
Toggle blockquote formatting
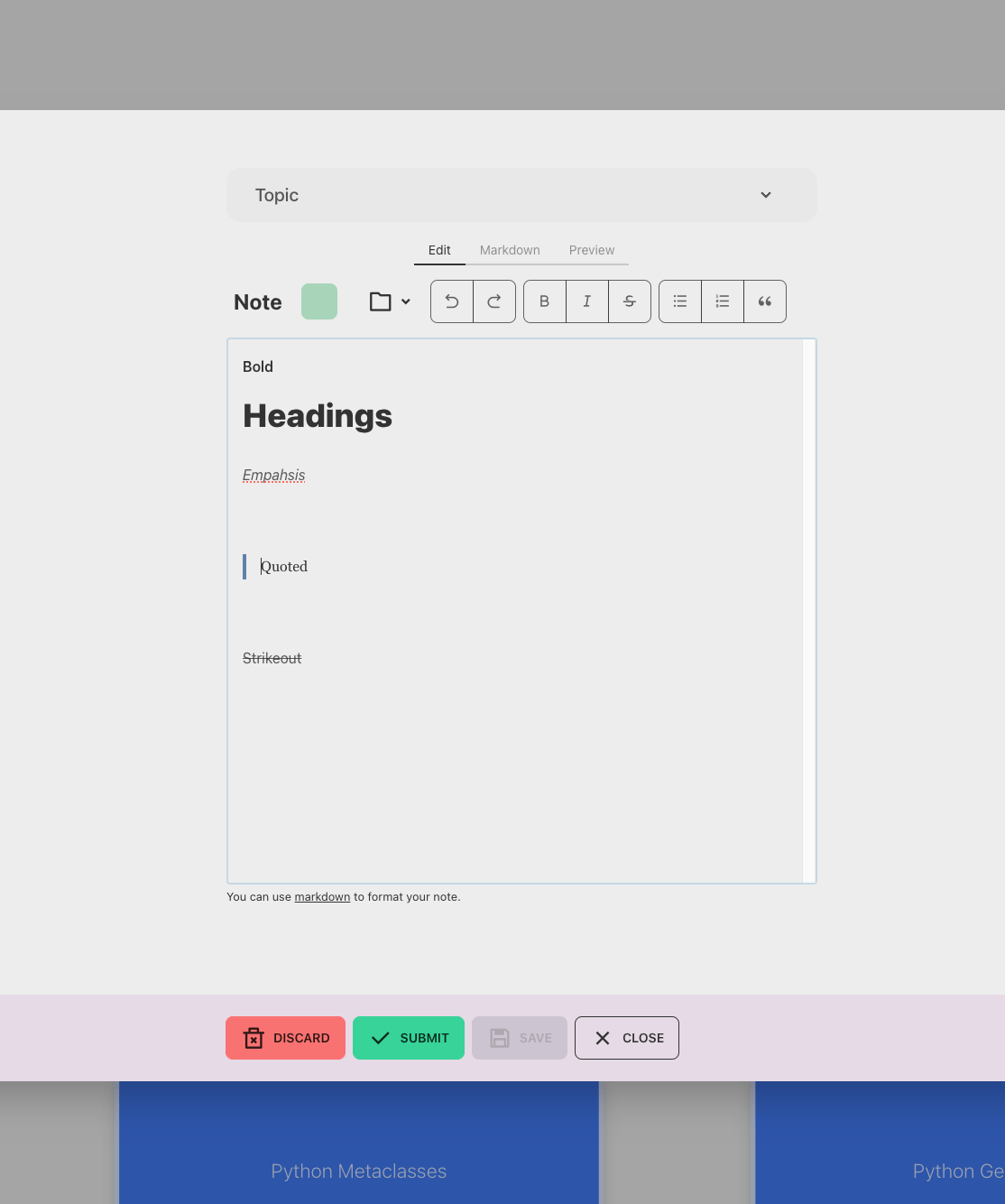tap(765, 301)
